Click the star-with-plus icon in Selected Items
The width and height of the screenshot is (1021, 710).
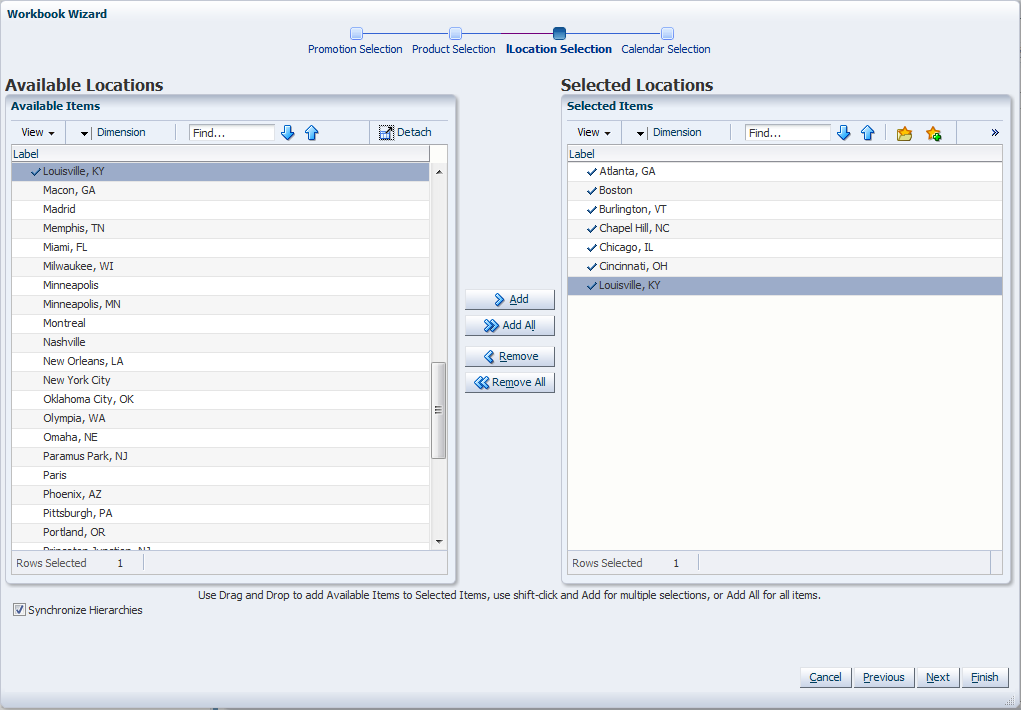pos(934,134)
